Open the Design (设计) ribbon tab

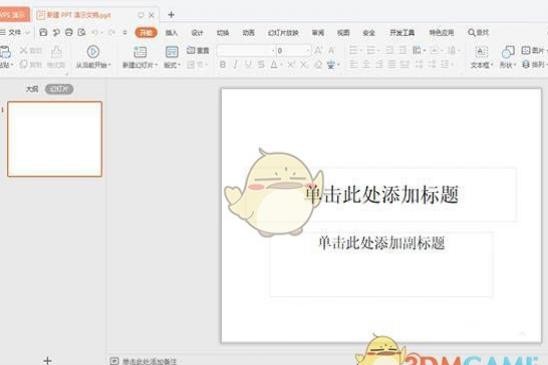[x=197, y=33]
